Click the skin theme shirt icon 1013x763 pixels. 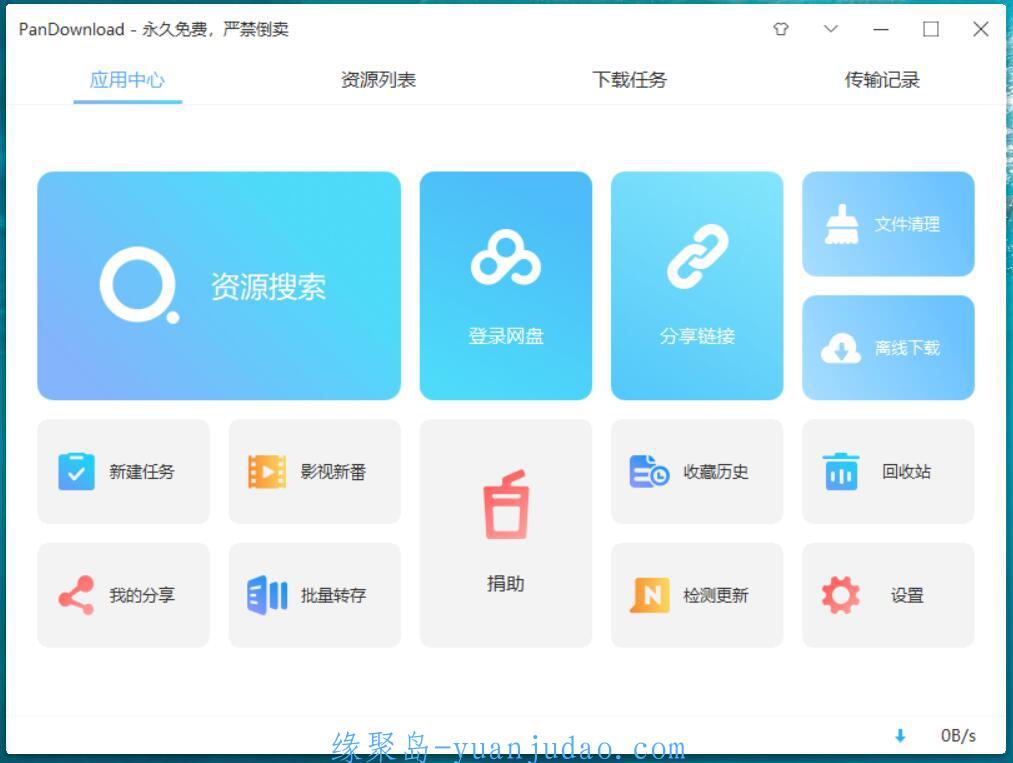click(781, 29)
